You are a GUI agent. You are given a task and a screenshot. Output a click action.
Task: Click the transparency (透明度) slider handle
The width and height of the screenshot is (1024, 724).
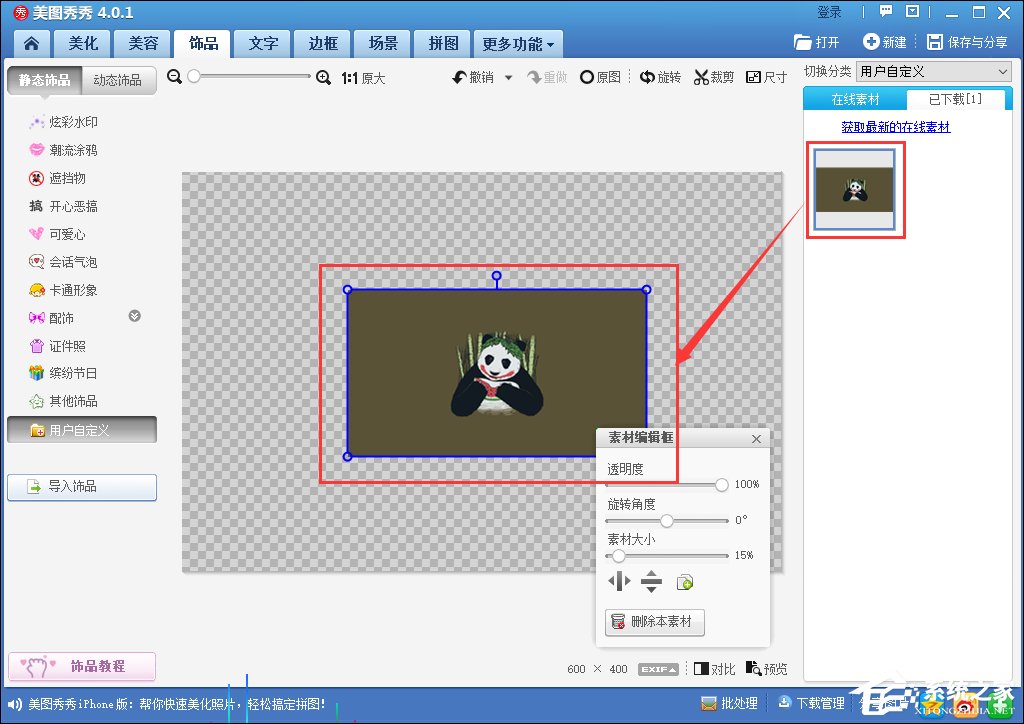point(721,485)
